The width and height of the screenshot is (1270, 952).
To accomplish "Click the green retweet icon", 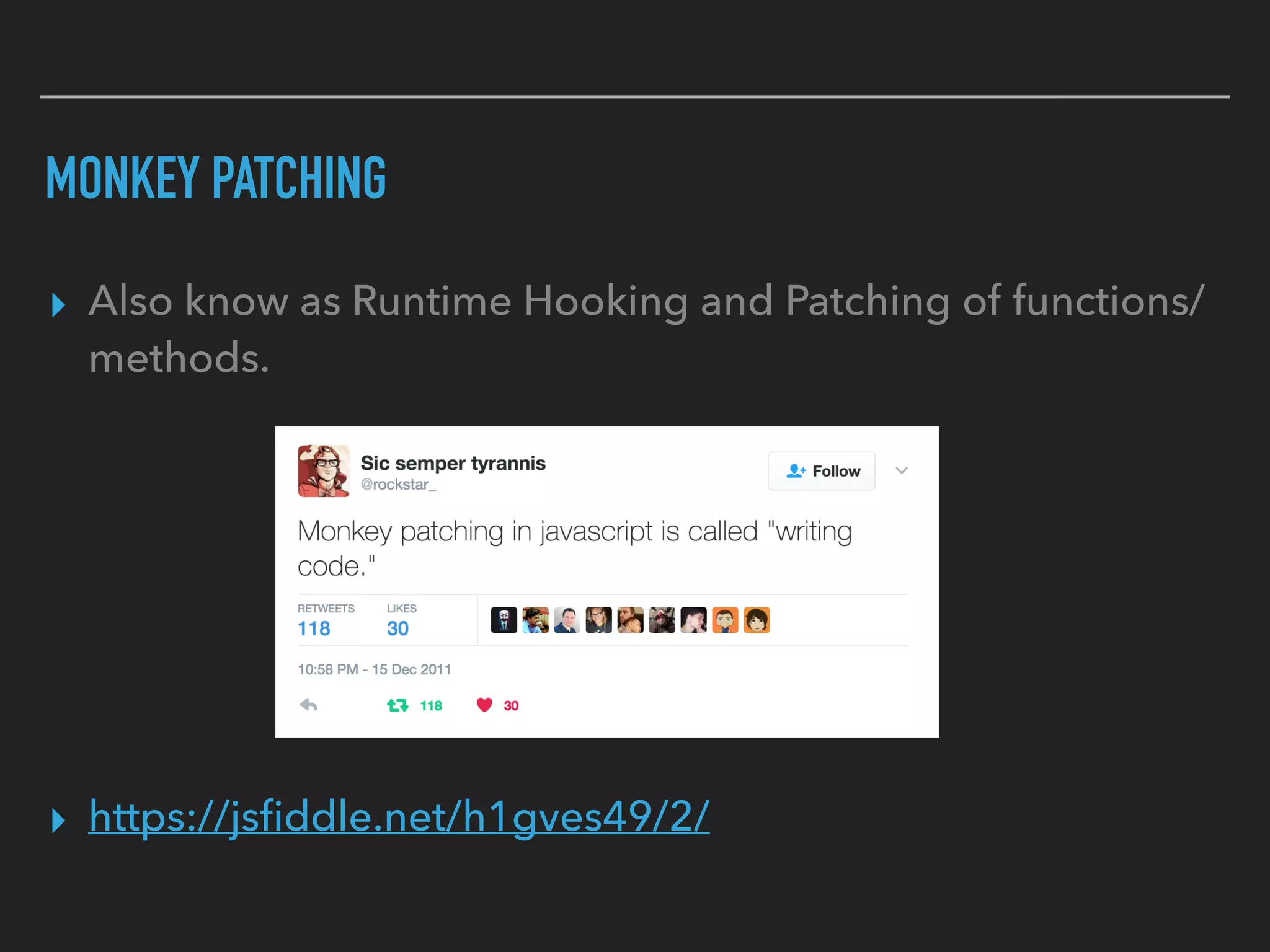I will (x=397, y=705).
